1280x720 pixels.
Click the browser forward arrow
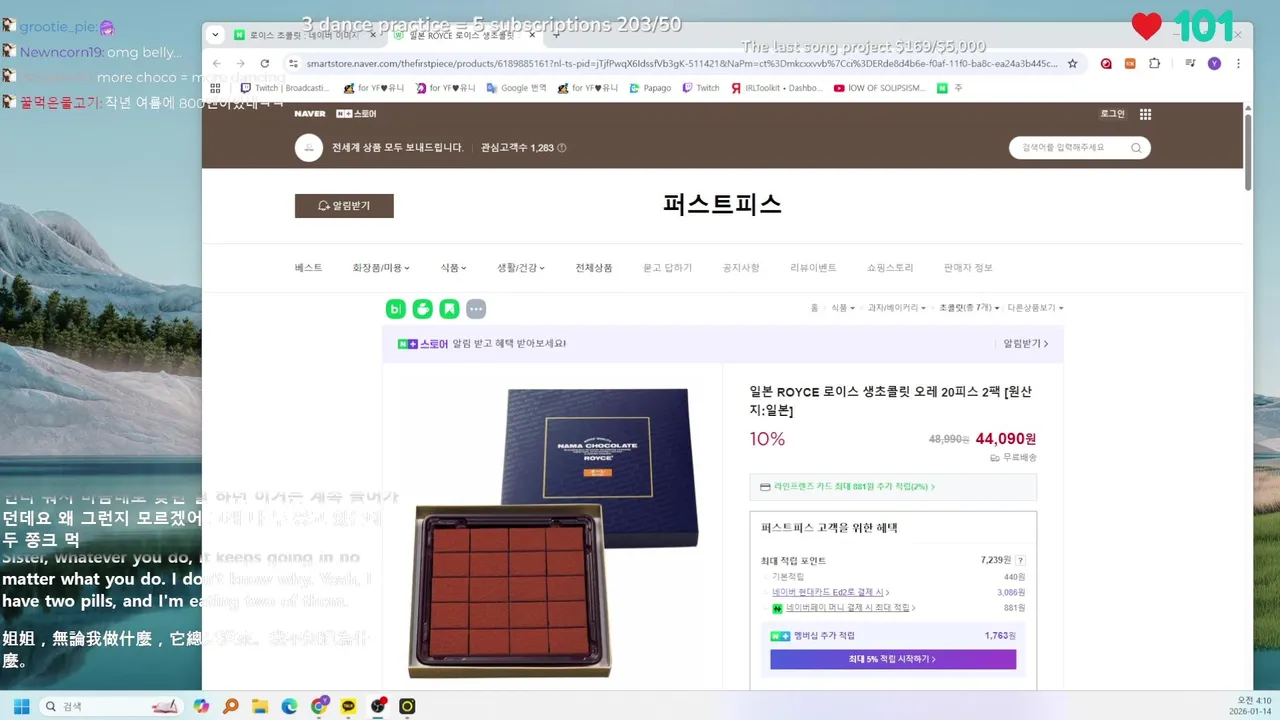(240, 63)
